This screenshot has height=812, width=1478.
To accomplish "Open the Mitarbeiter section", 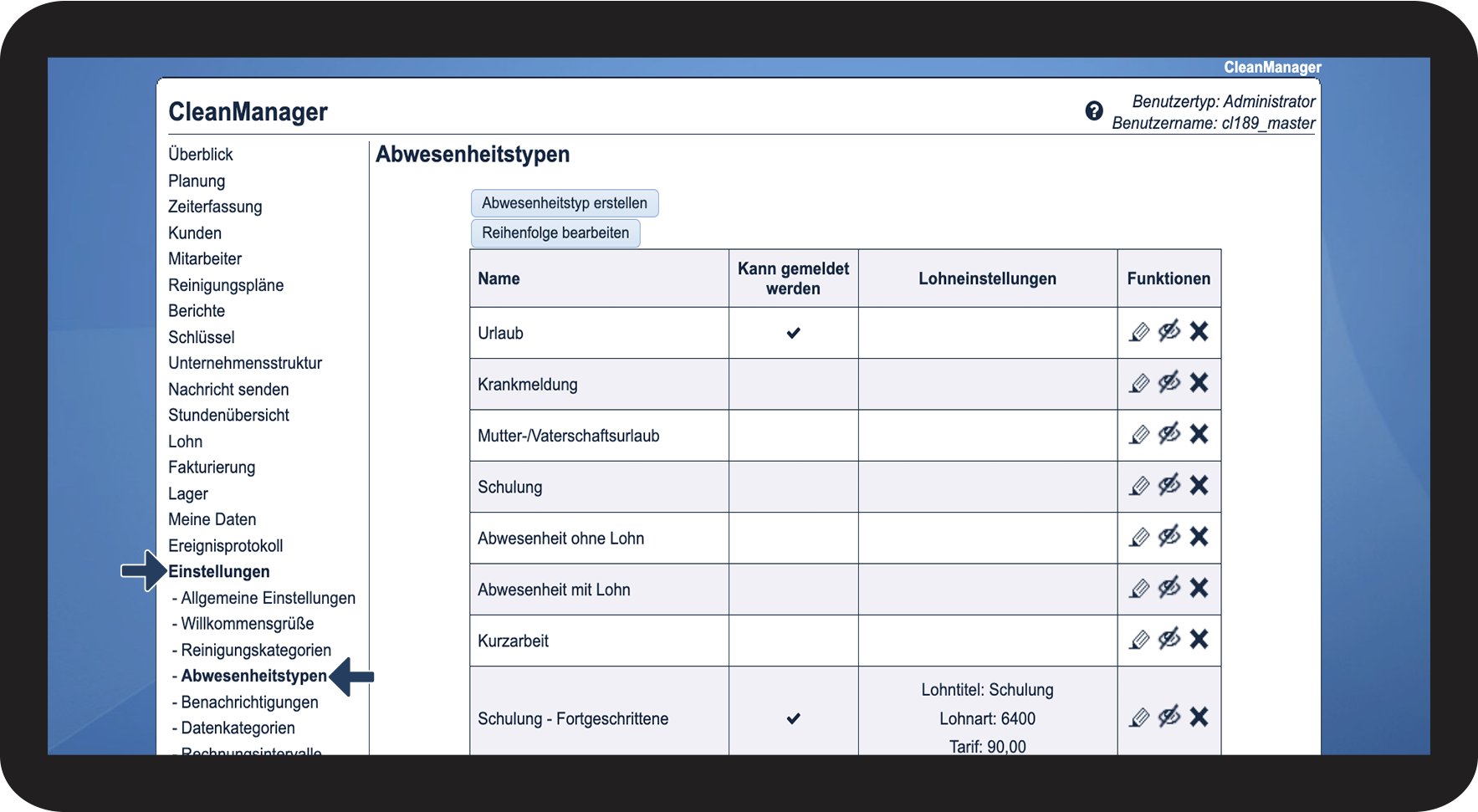I will pyautogui.click(x=205, y=259).
